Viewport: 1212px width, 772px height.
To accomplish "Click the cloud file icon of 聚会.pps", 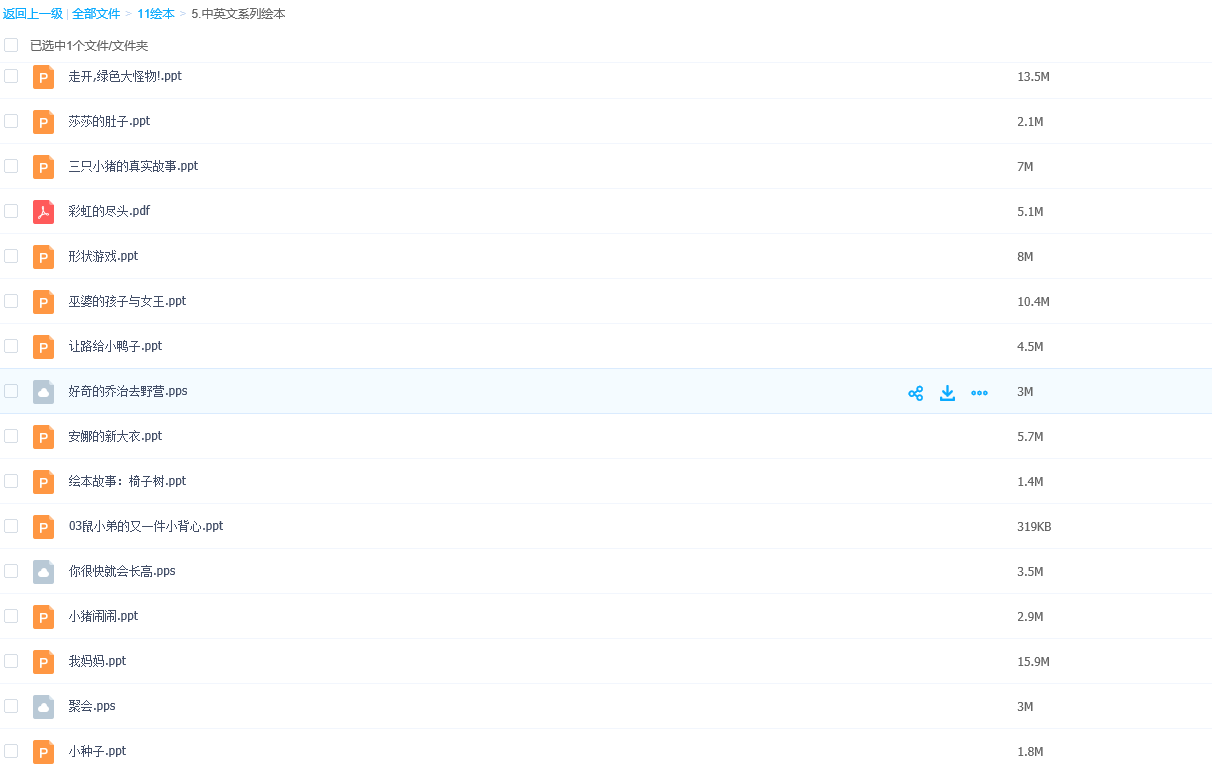I will click(43, 707).
